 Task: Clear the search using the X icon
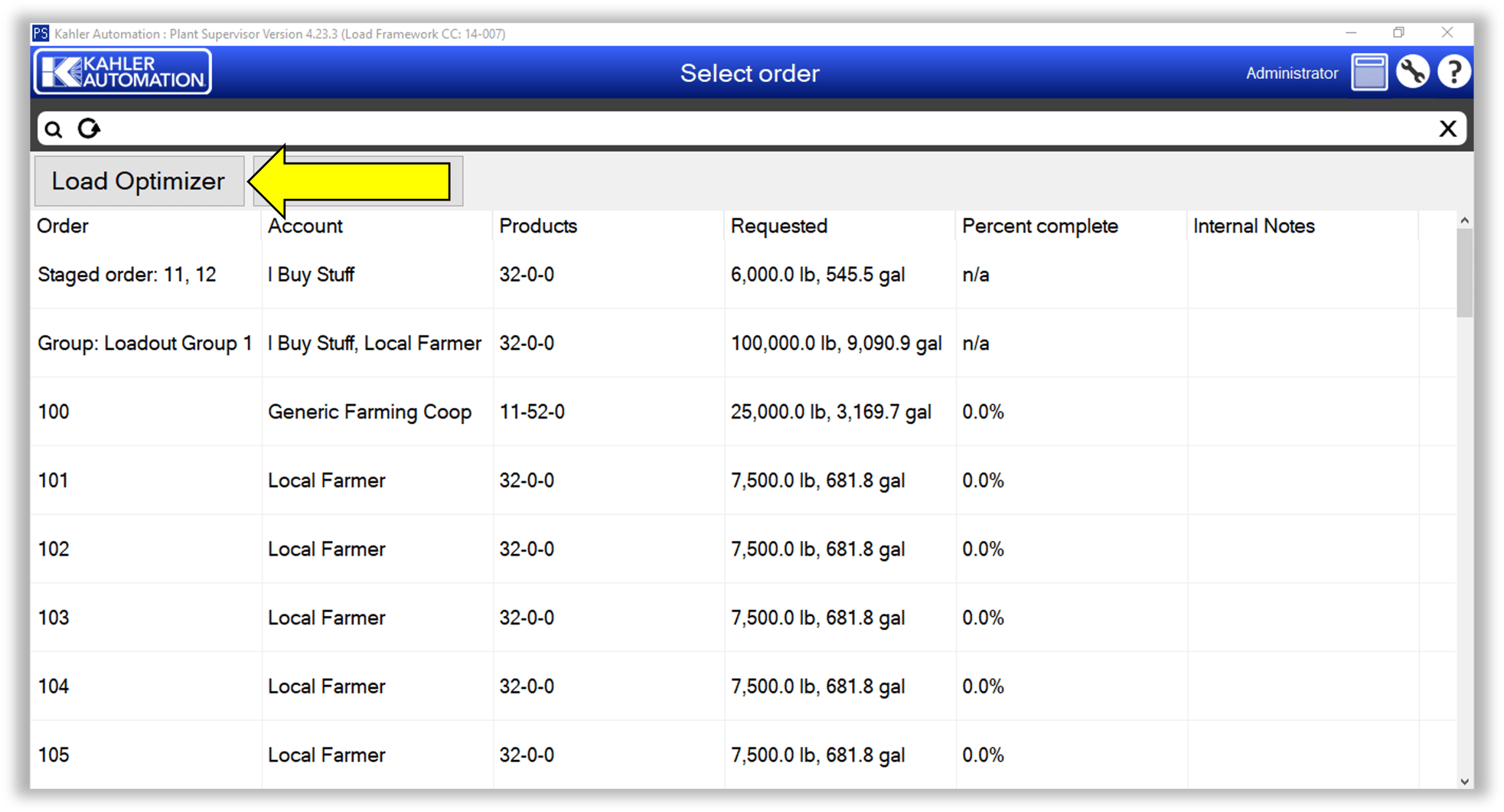click(x=1448, y=129)
